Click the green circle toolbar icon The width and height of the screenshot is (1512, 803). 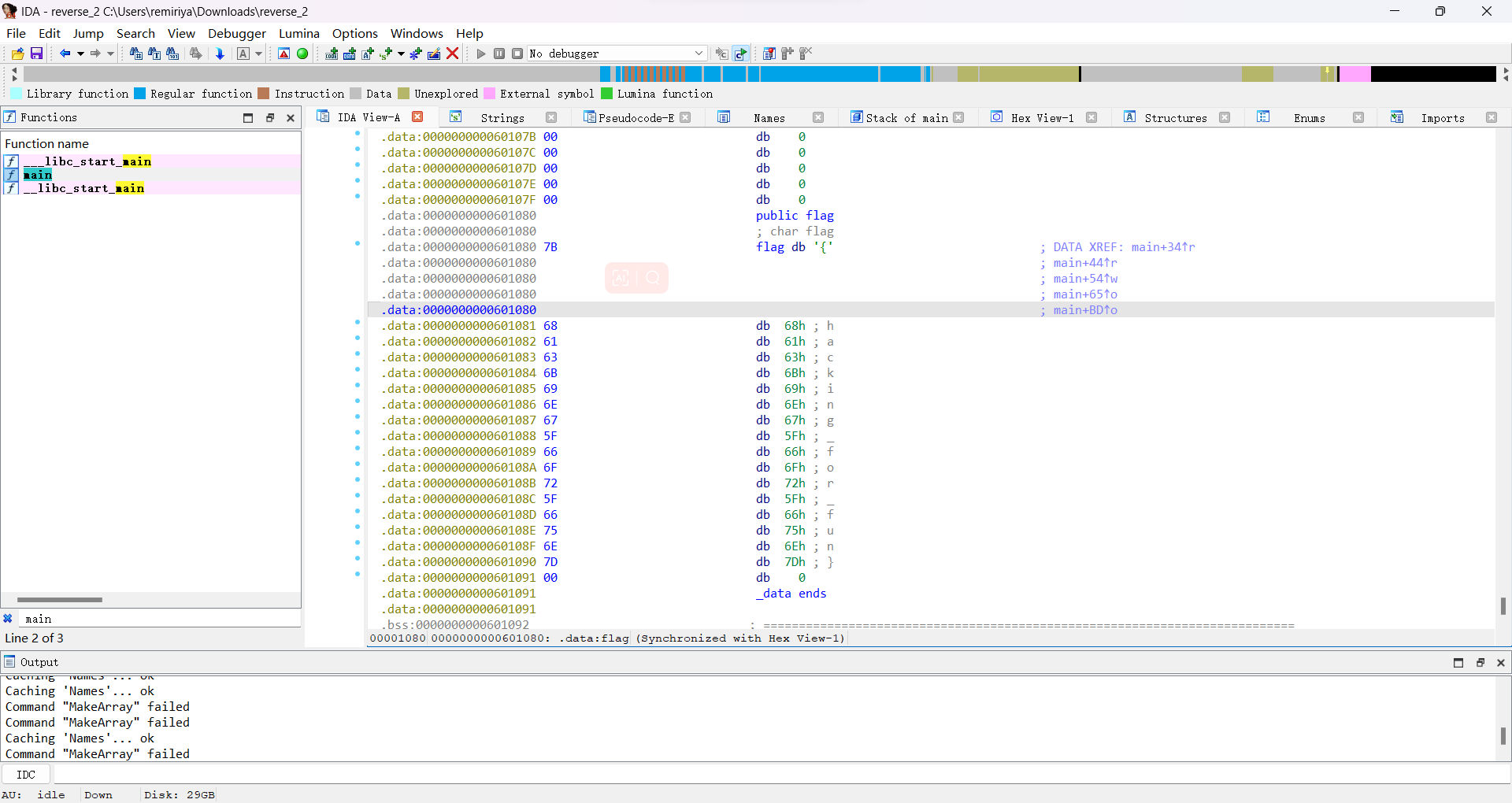(x=302, y=54)
